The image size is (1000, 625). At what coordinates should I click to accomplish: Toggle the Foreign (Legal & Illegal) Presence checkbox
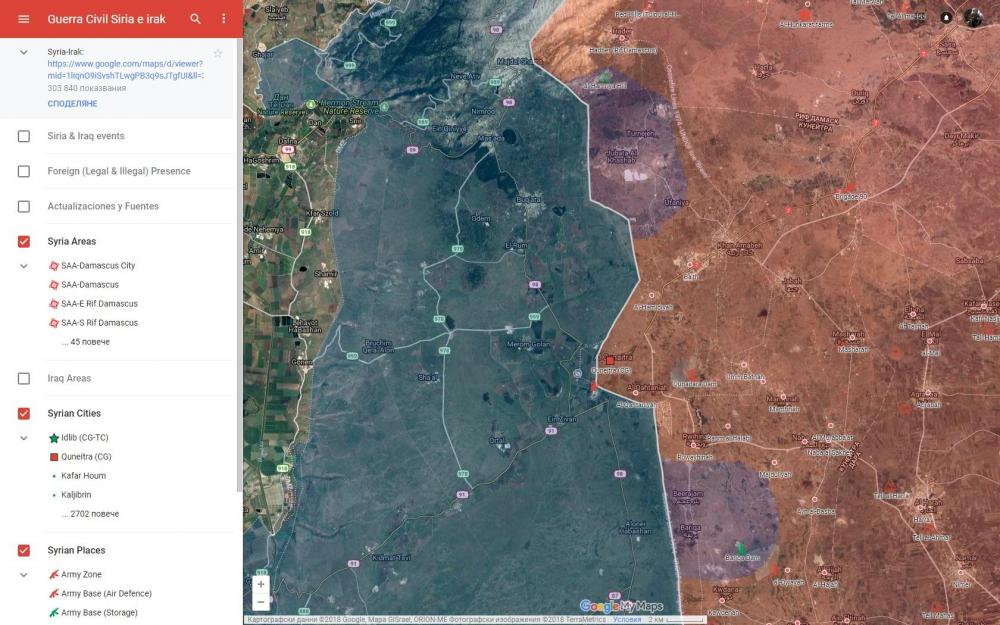(24, 171)
